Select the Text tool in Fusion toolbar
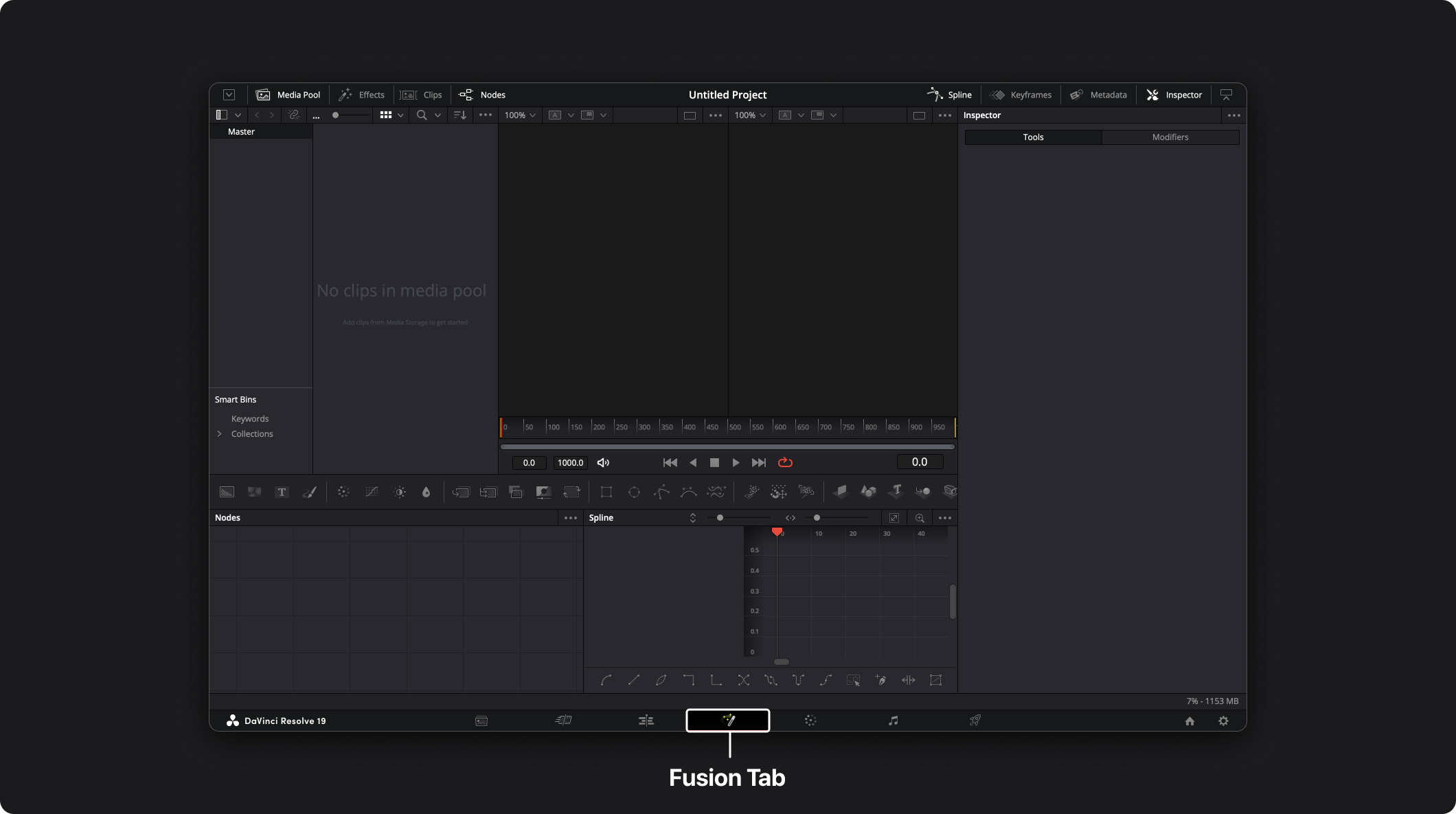 [282, 492]
